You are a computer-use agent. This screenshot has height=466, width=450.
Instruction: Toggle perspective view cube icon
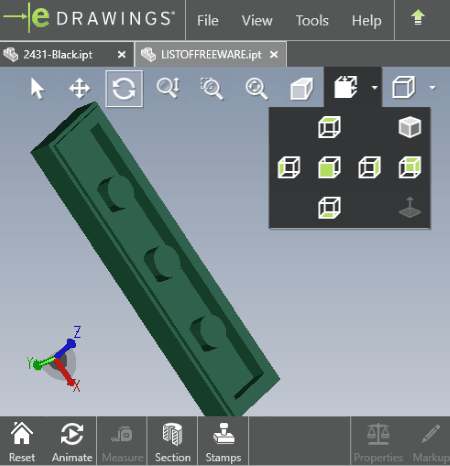tap(301, 89)
